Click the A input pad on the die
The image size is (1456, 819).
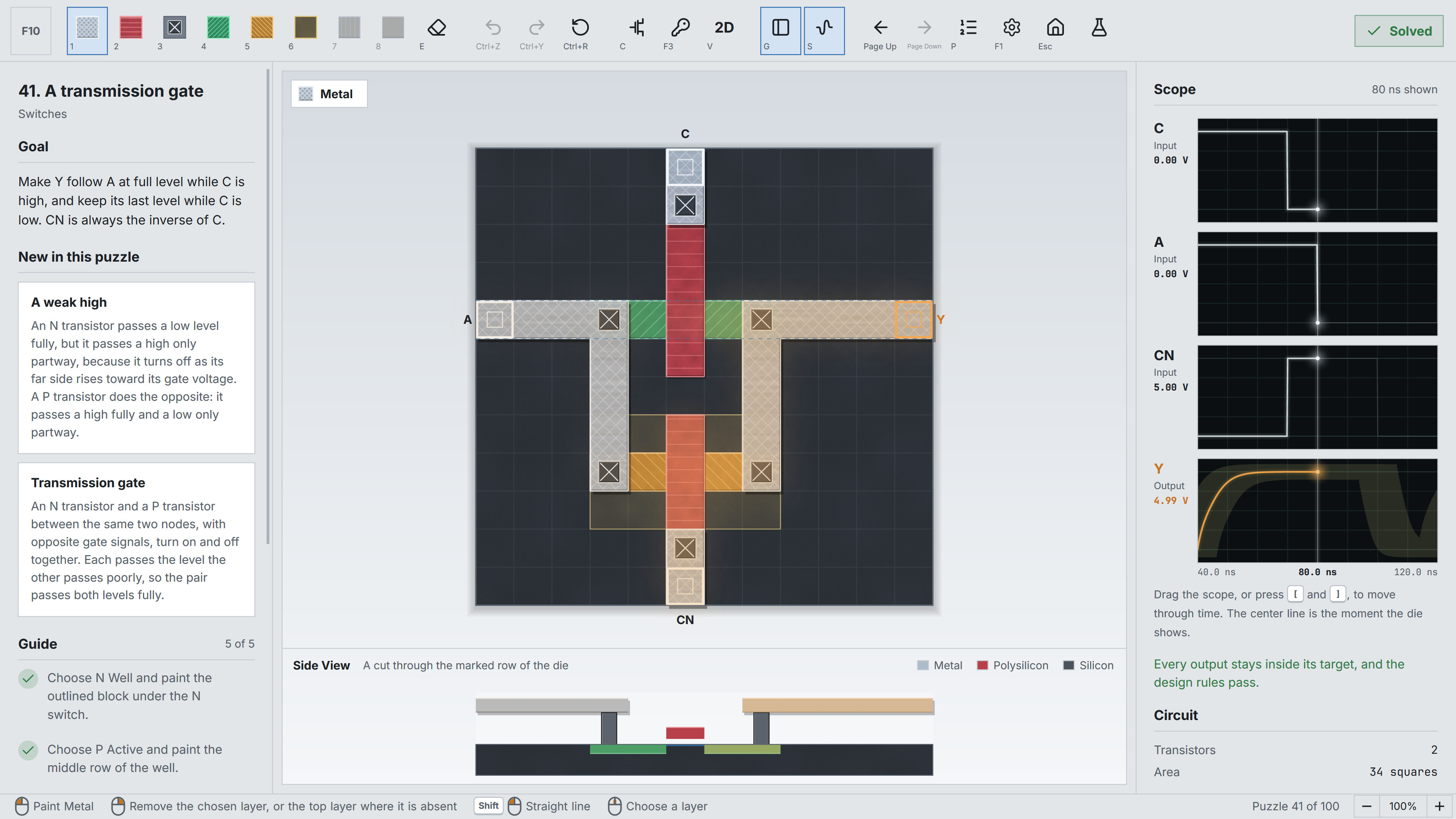point(494,319)
